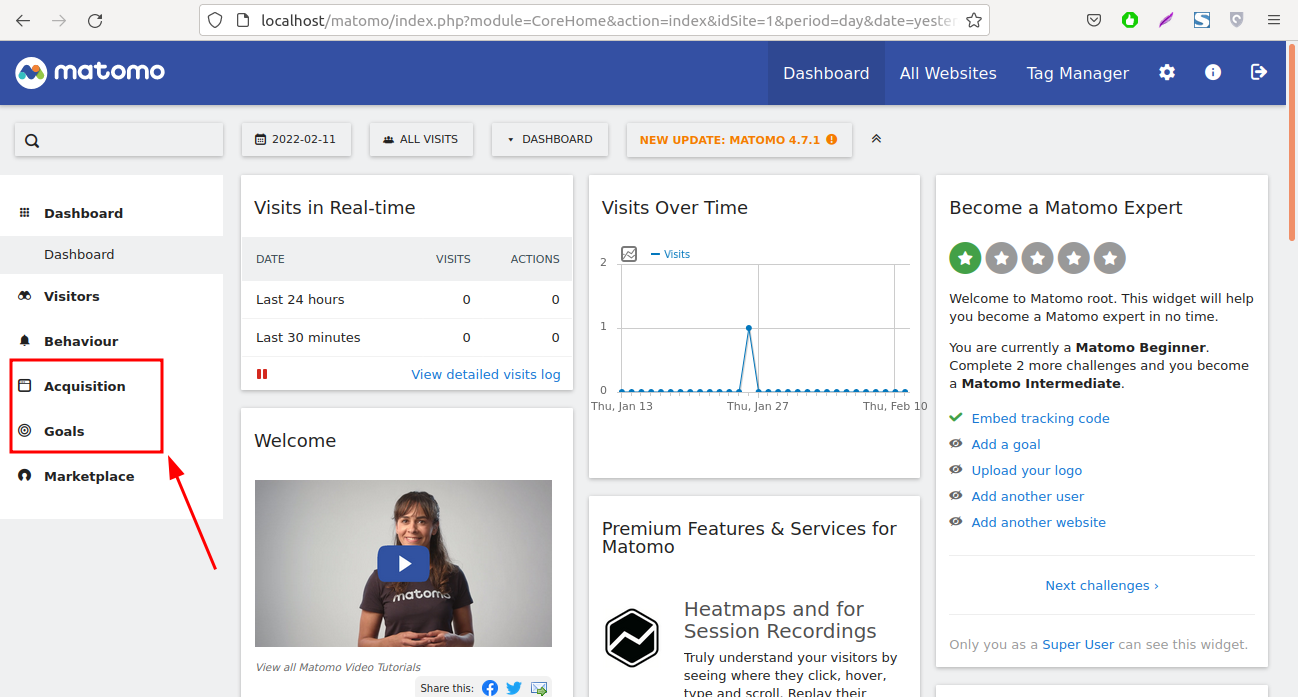Click the Matomo logo
Viewport: 1298px width, 697px height.
(90, 72)
